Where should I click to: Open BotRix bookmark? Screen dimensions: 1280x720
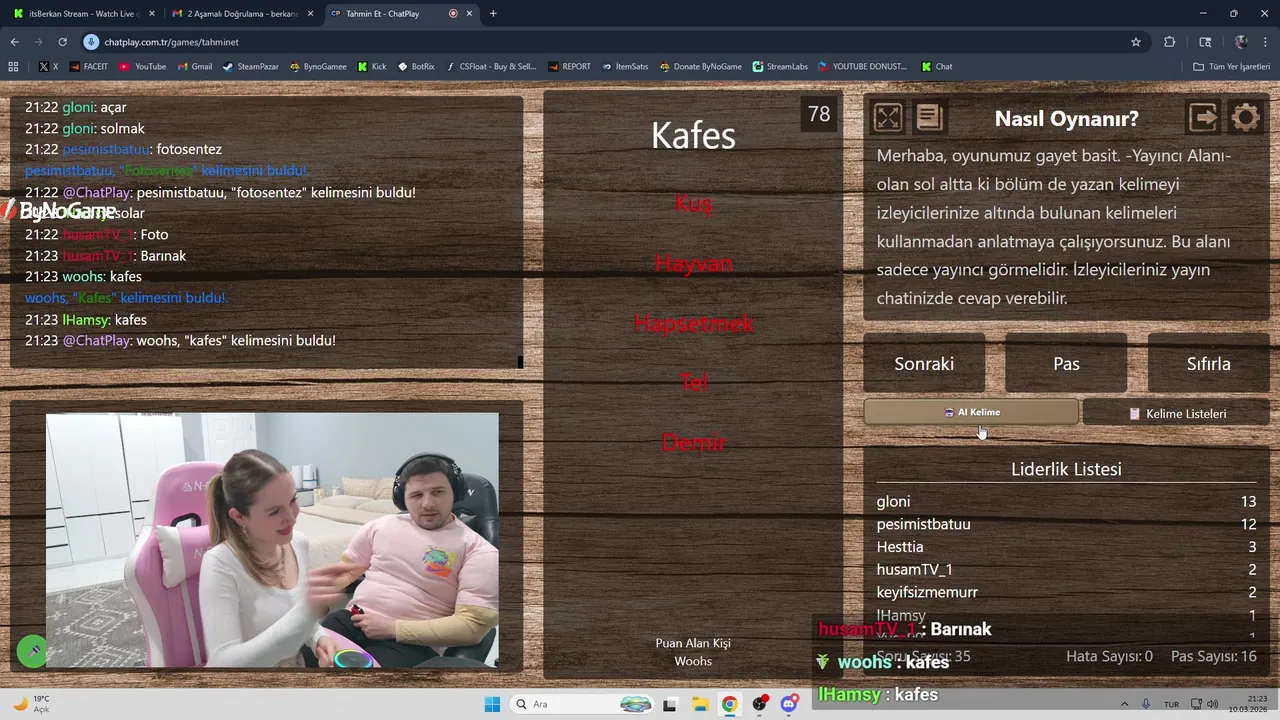click(x=416, y=67)
